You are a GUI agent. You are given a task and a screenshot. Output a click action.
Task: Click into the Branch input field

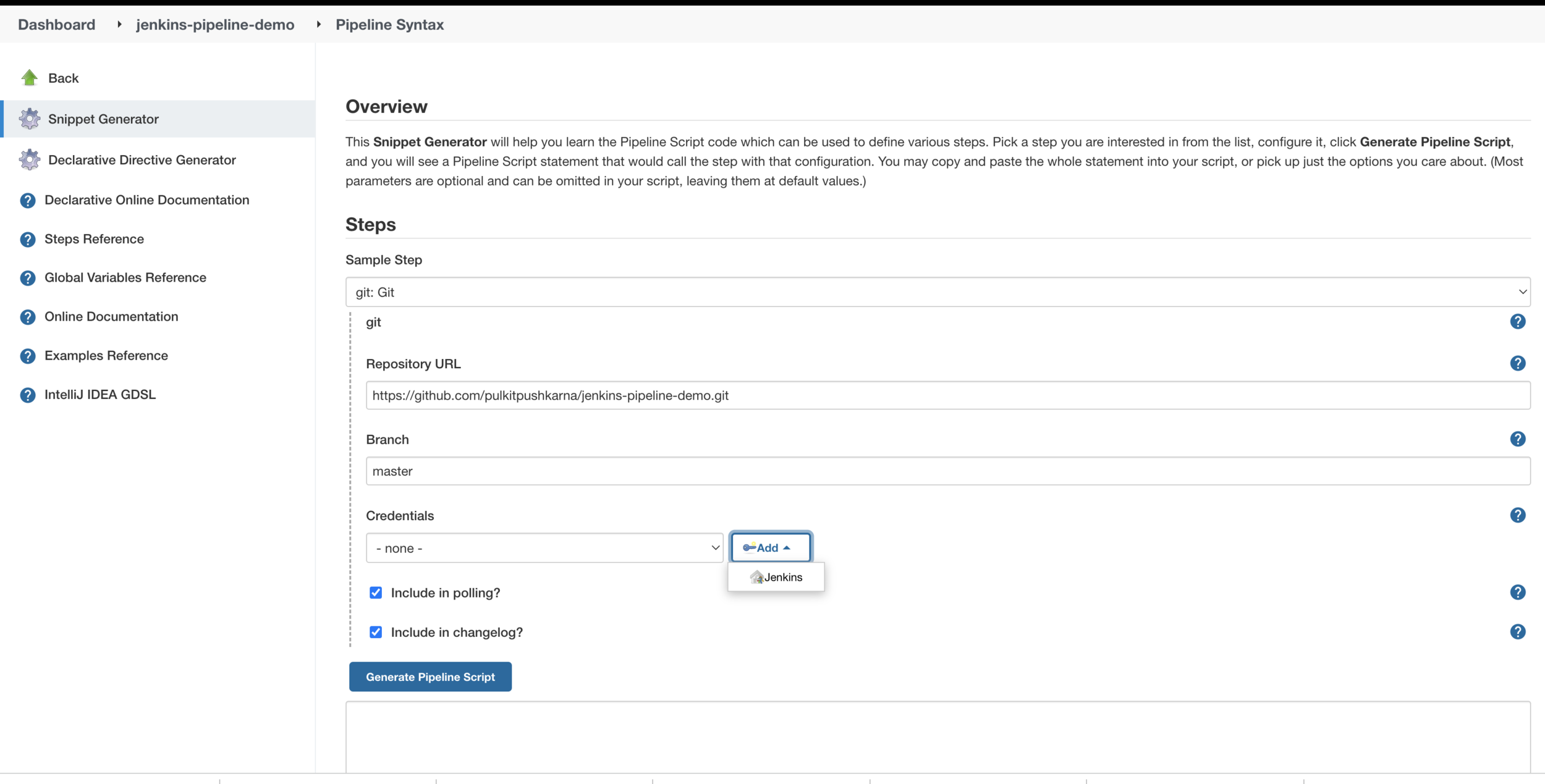[x=947, y=471]
